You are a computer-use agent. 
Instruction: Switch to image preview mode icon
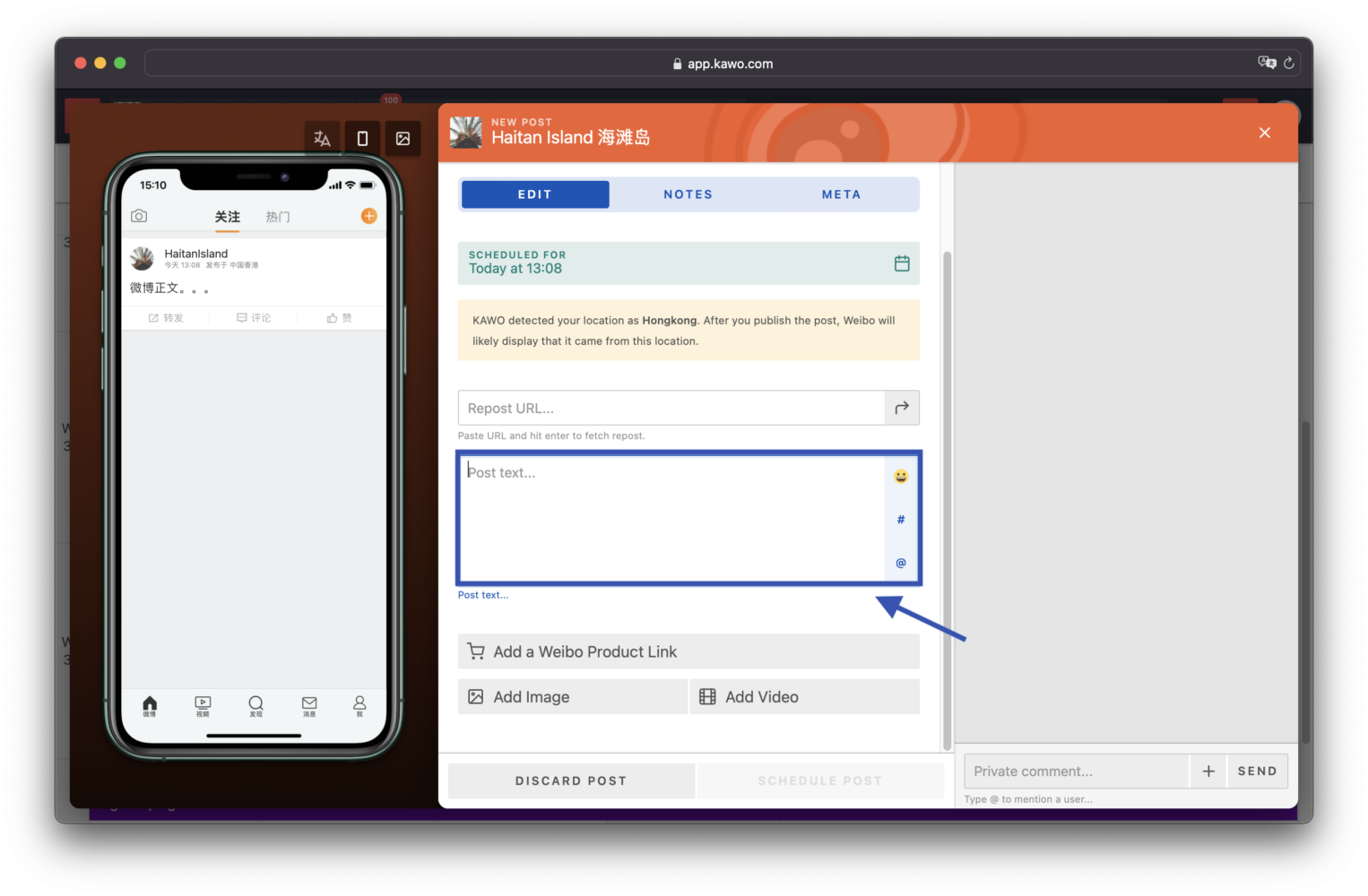coord(403,139)
